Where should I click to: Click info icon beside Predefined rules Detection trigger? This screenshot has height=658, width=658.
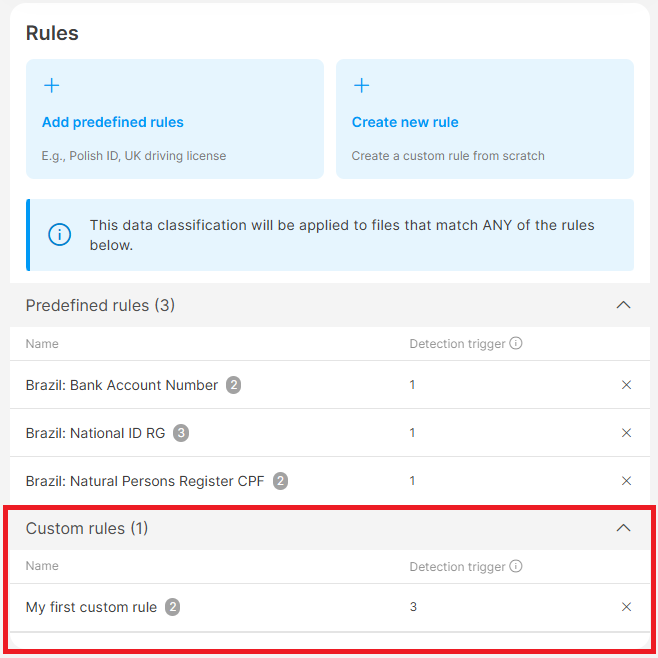(516, 343)
